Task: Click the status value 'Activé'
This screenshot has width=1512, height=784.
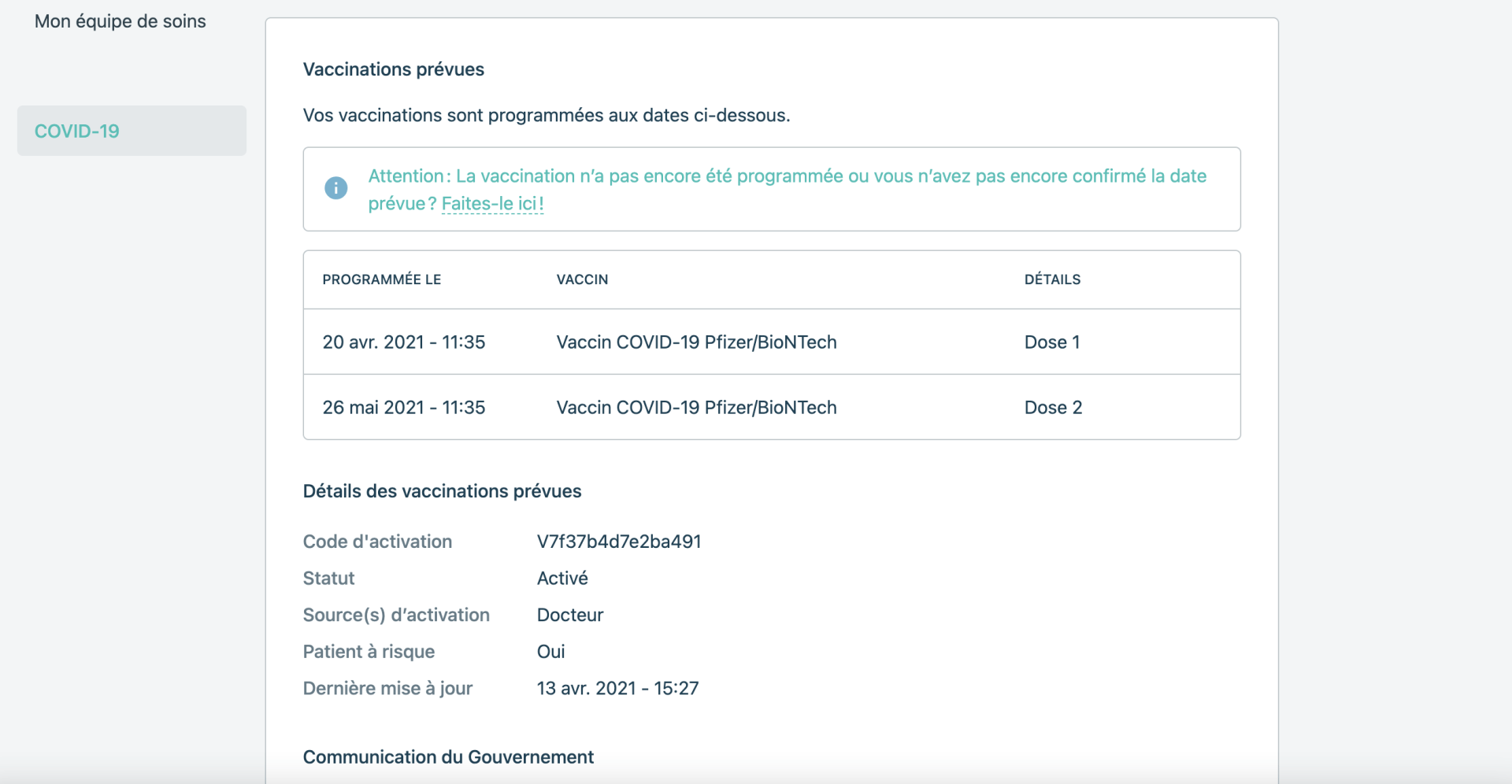Action: tap(562, 579)
